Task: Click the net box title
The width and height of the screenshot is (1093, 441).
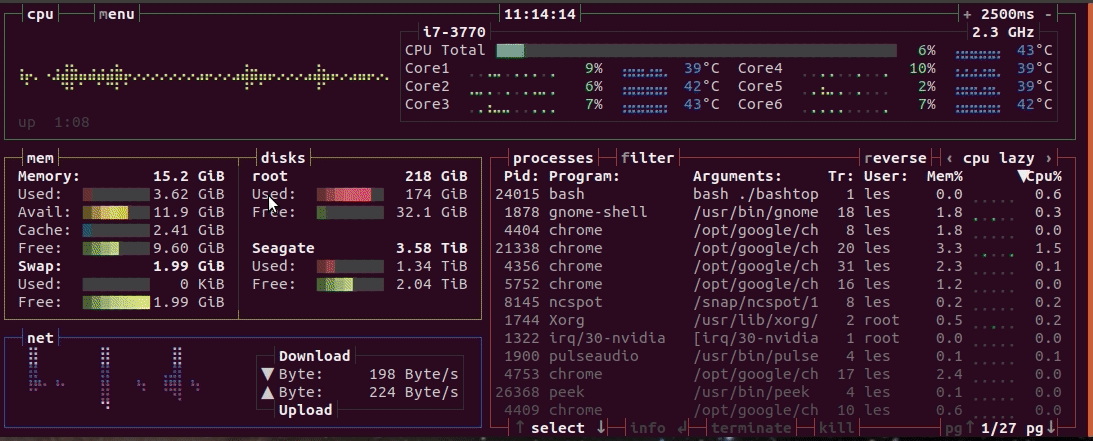Action: tap(40, 338)
